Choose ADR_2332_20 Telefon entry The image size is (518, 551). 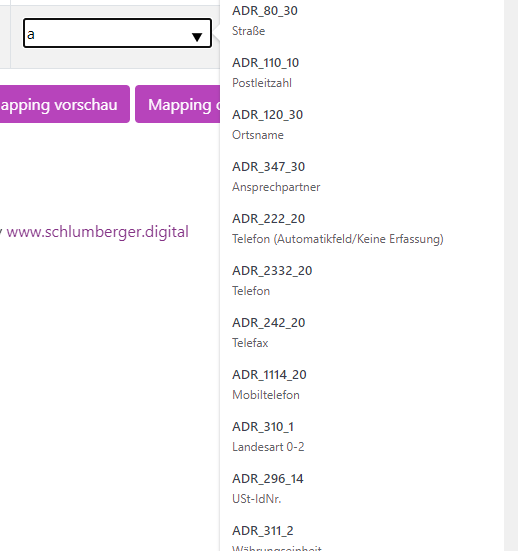(x=362, y=281)
